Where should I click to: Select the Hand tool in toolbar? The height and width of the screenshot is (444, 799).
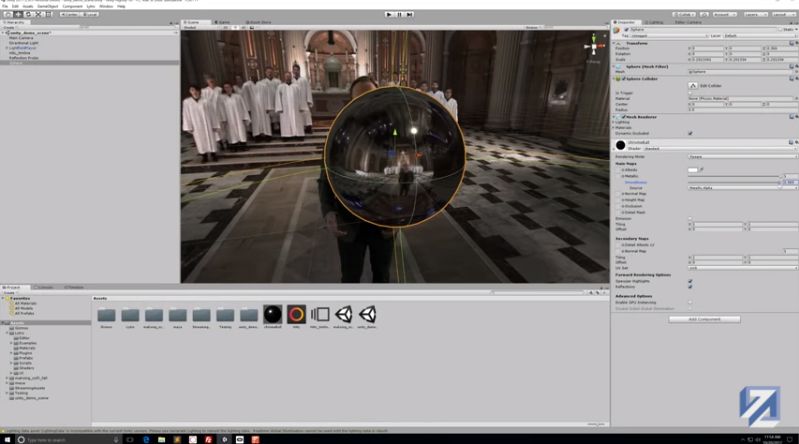point(8,14)
